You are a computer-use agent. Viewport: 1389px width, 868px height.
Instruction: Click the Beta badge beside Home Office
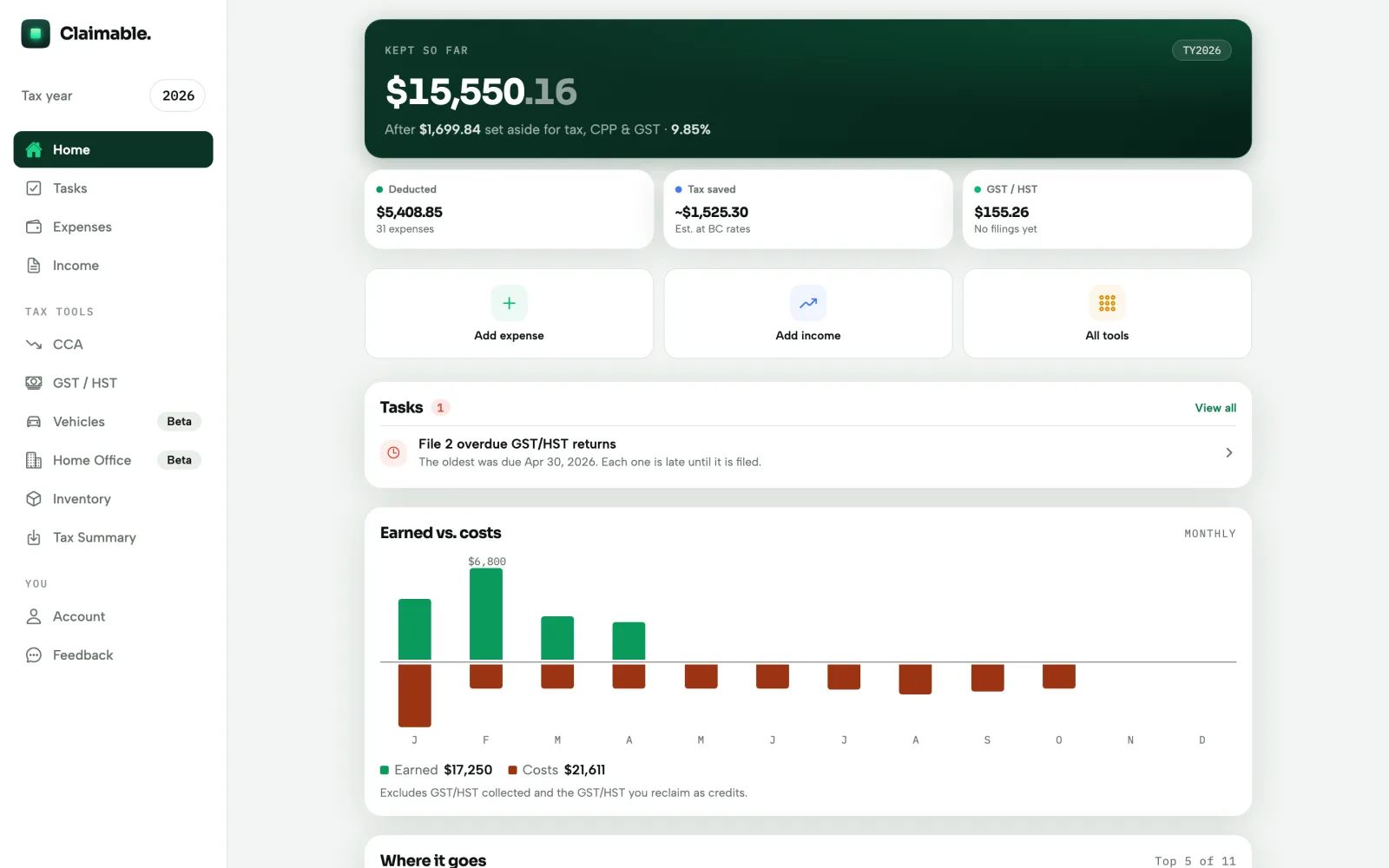point(179,460)
